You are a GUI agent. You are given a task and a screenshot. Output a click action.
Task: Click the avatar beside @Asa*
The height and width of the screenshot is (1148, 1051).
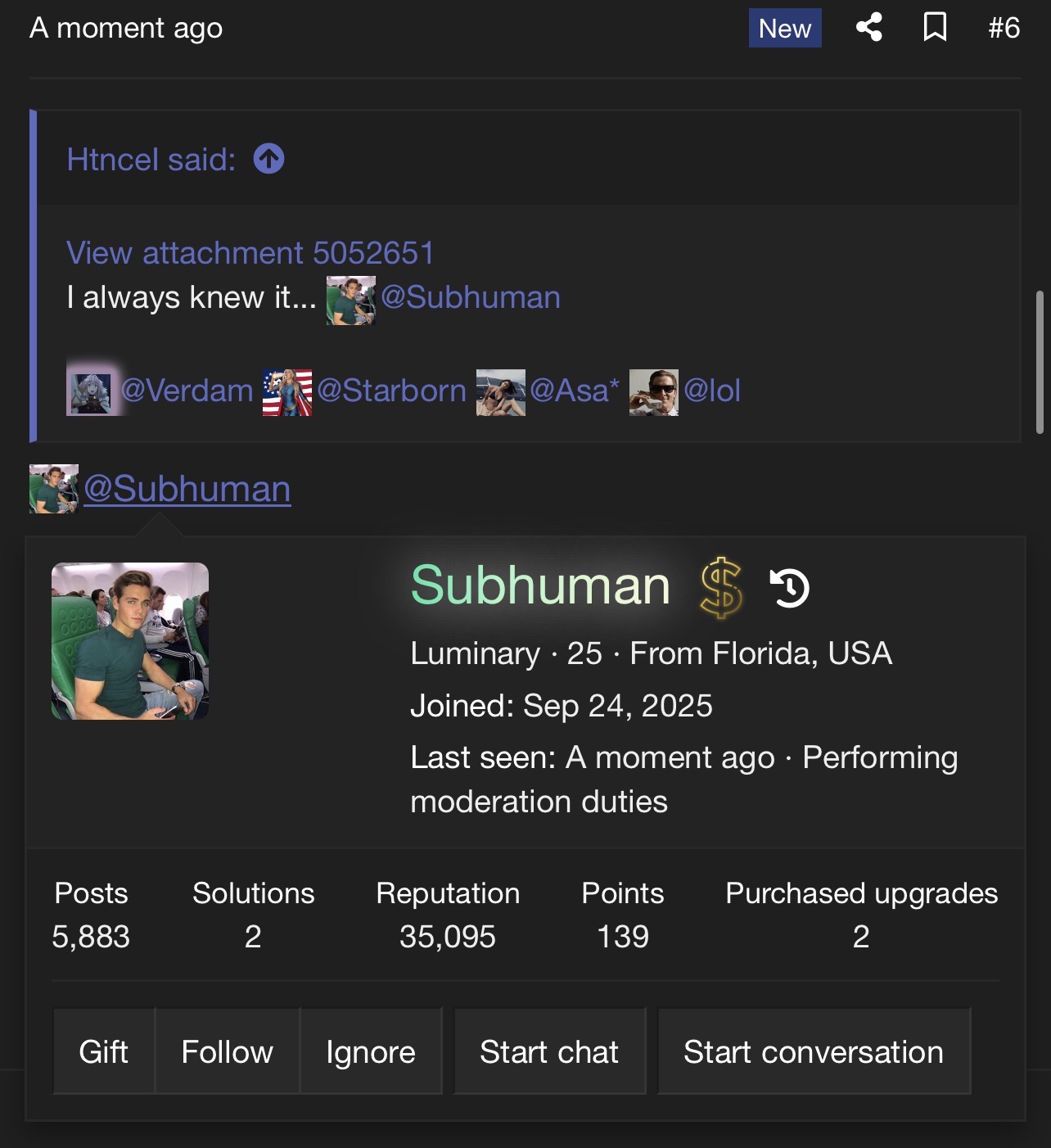(501, 392)
